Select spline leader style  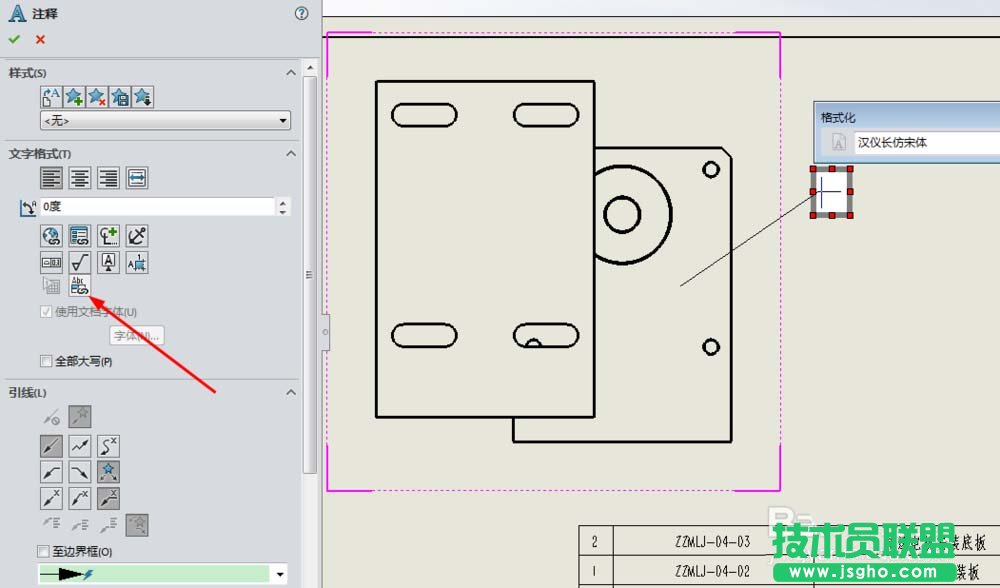[108, 446]
